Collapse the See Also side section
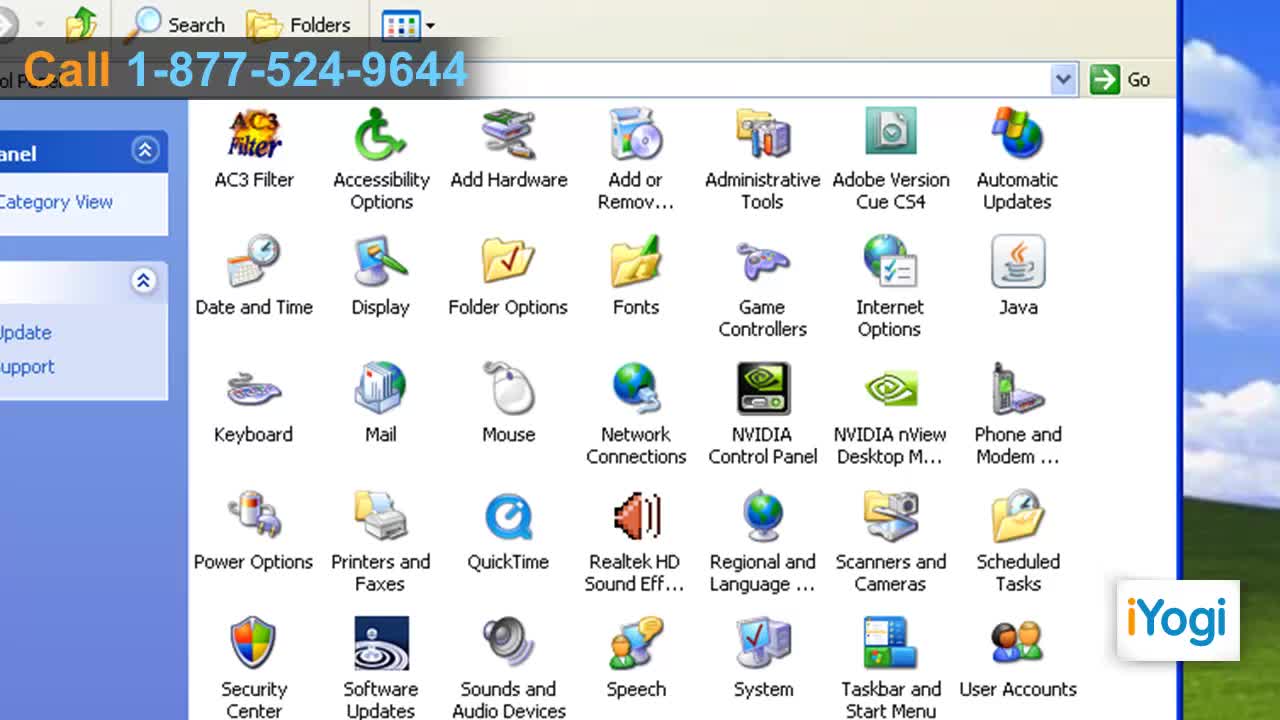The image size is (1280, 720). click(x=143, y=281)
